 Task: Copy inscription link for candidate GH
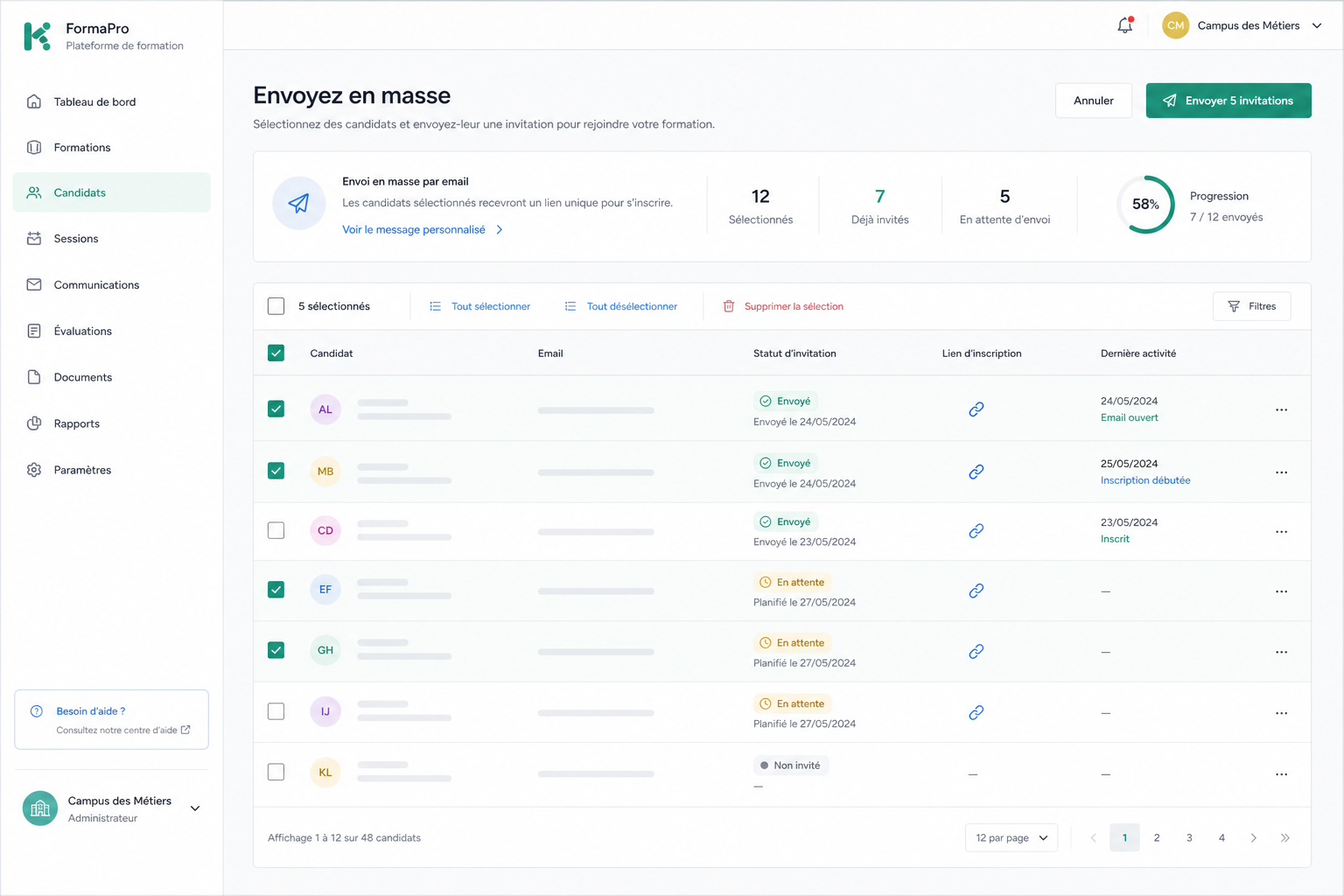976,652
